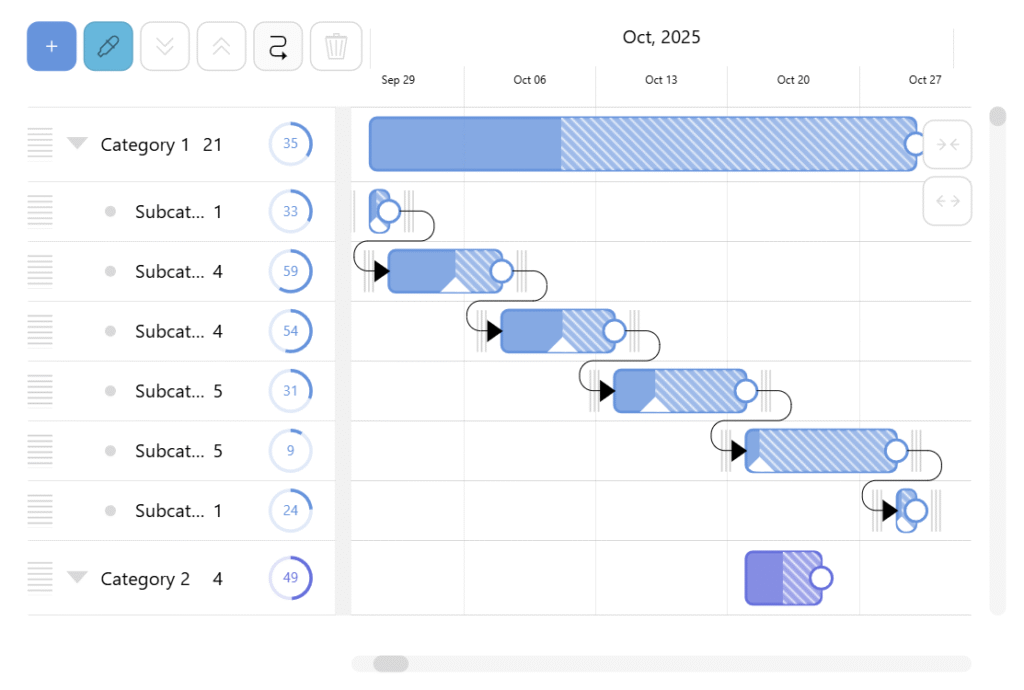Click the Oct 13 week header

(661, 80)
